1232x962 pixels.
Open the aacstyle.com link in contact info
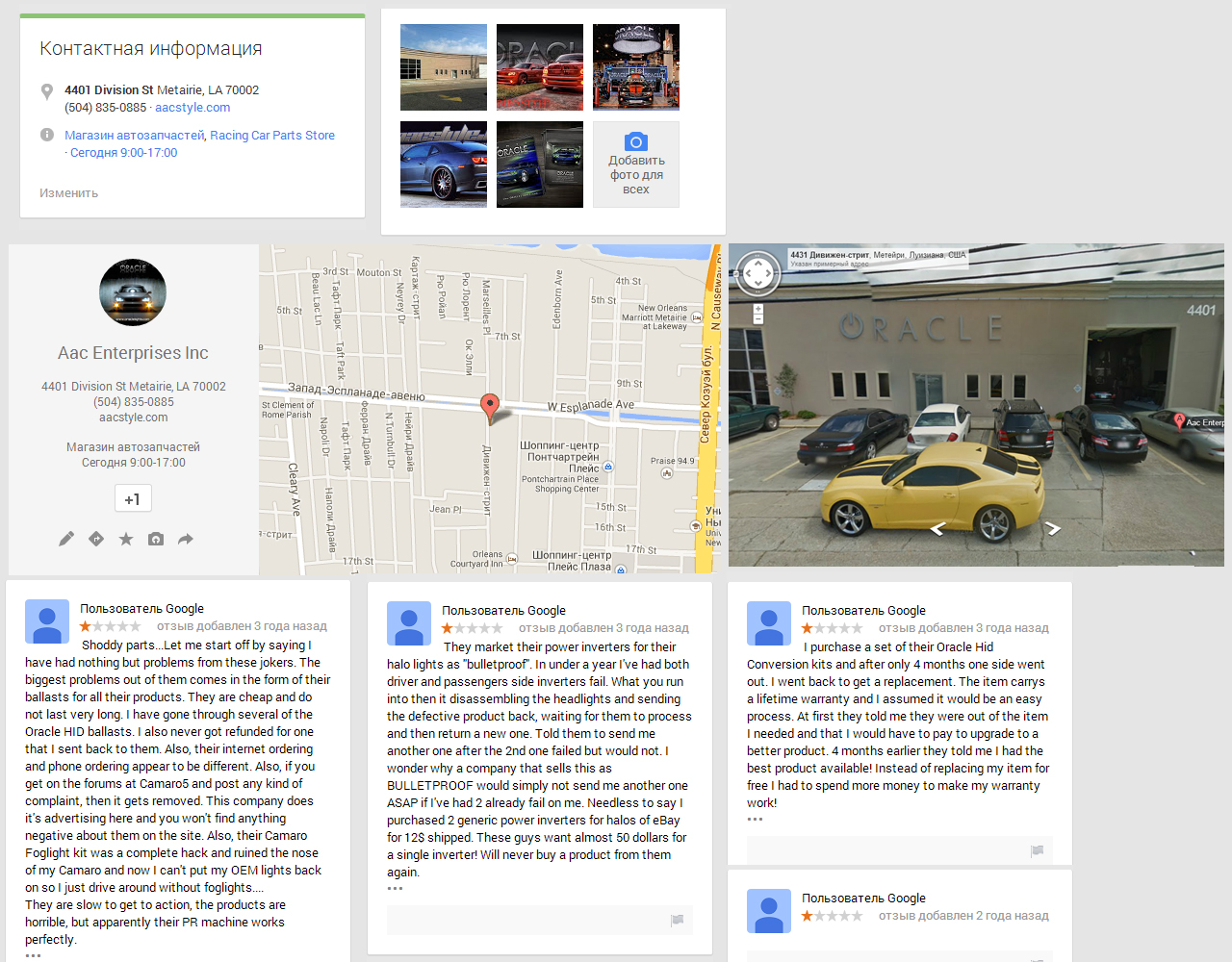coord(192,108)
